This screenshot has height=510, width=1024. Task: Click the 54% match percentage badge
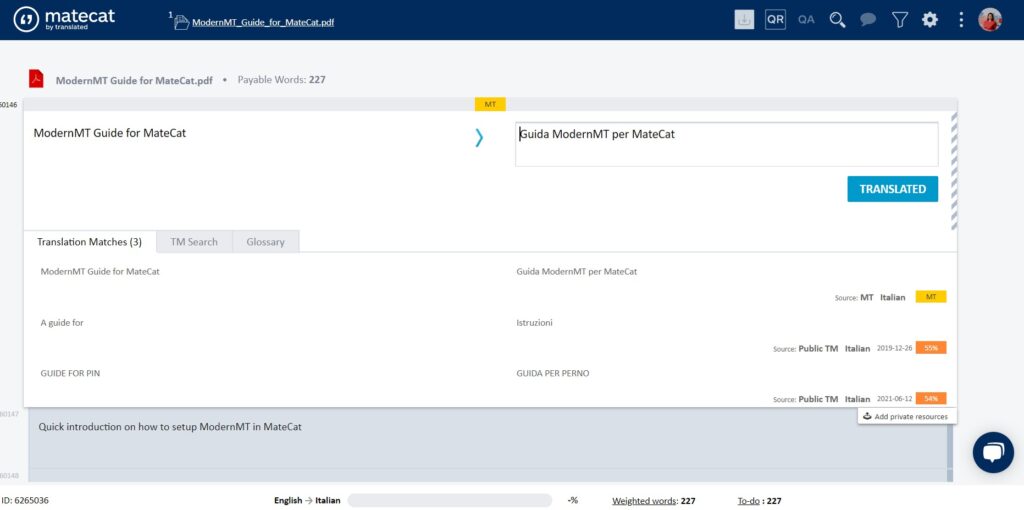pyautogui.click(x=931, y=398)
